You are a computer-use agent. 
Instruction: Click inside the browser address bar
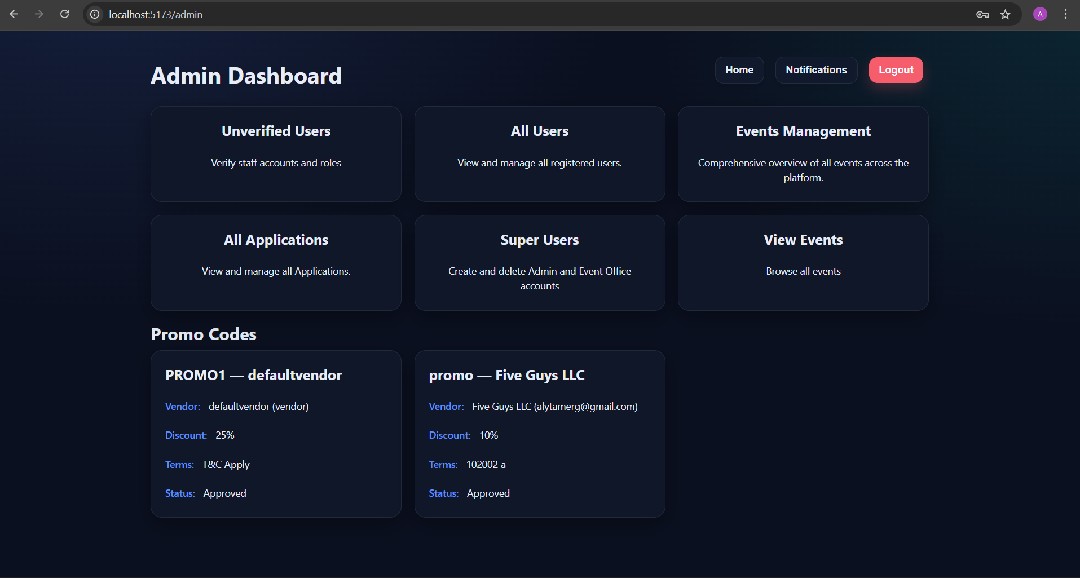tap(300, 14)
